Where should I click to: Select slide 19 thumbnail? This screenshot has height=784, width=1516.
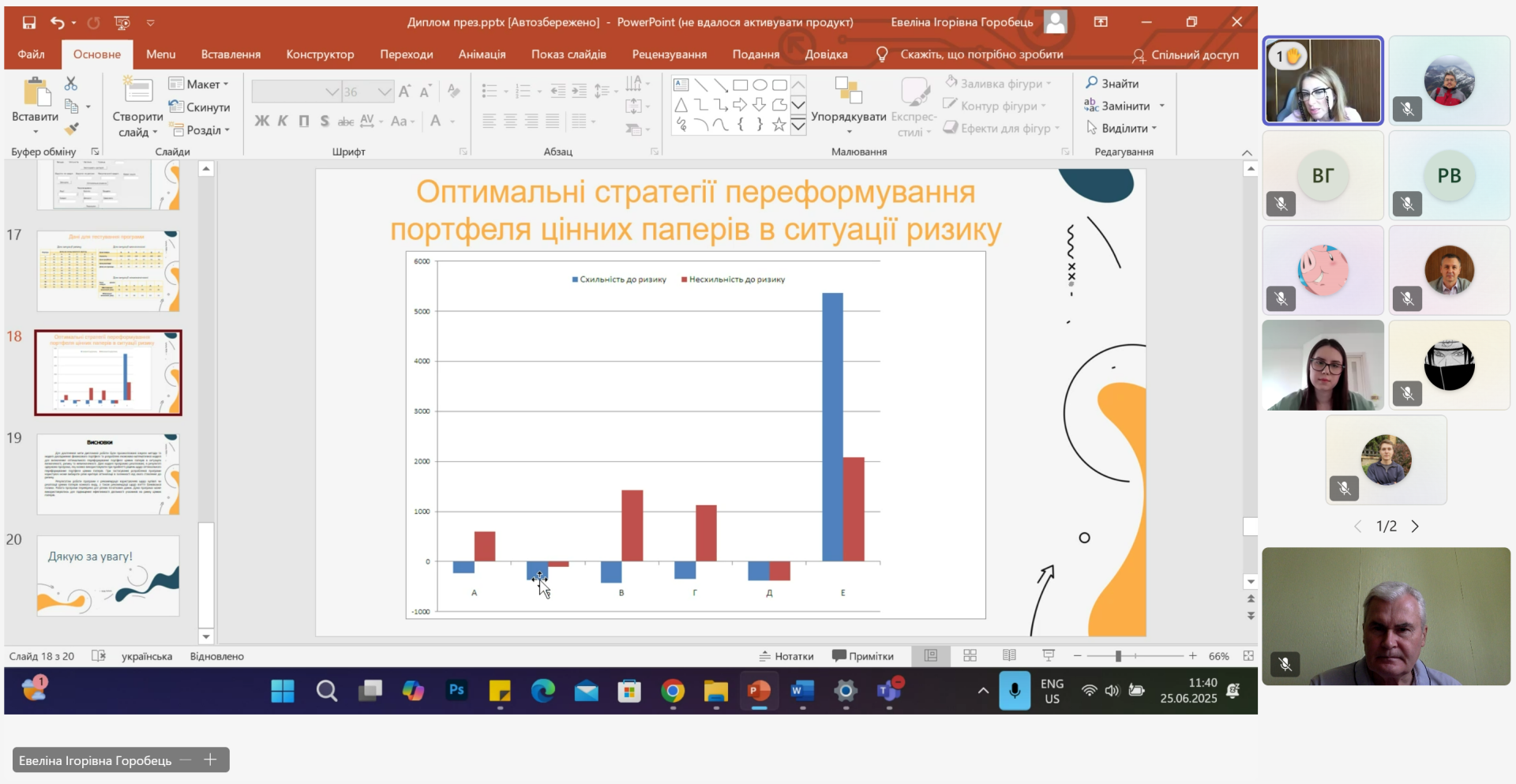click(x=108, y=474)
